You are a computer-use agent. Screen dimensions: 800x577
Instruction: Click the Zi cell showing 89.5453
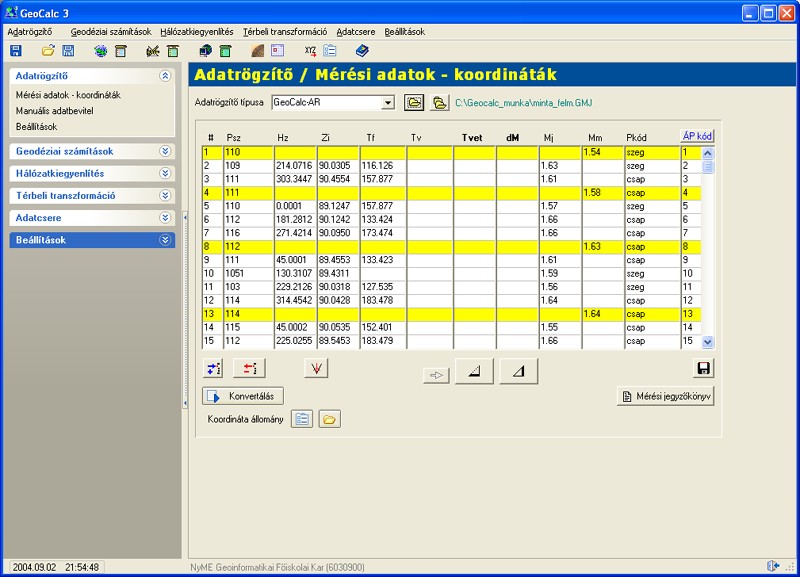pos(338,341)
